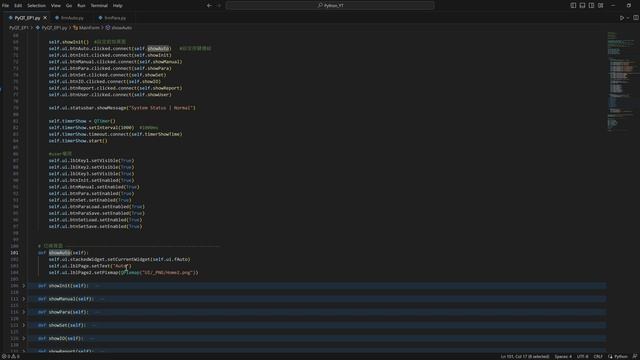Expand the folded showInit function
This screenshot has width=640, height=360.
(24, 286)
